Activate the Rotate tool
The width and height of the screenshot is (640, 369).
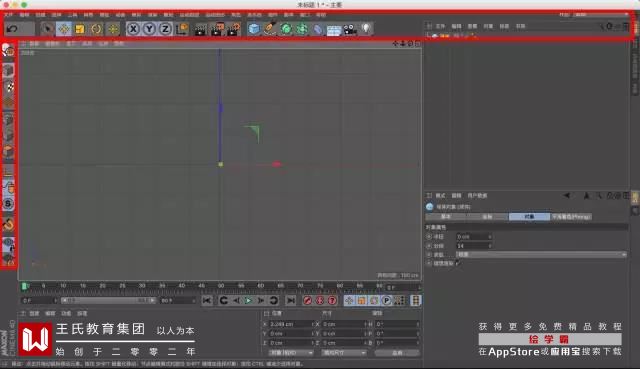coord(97,29)
